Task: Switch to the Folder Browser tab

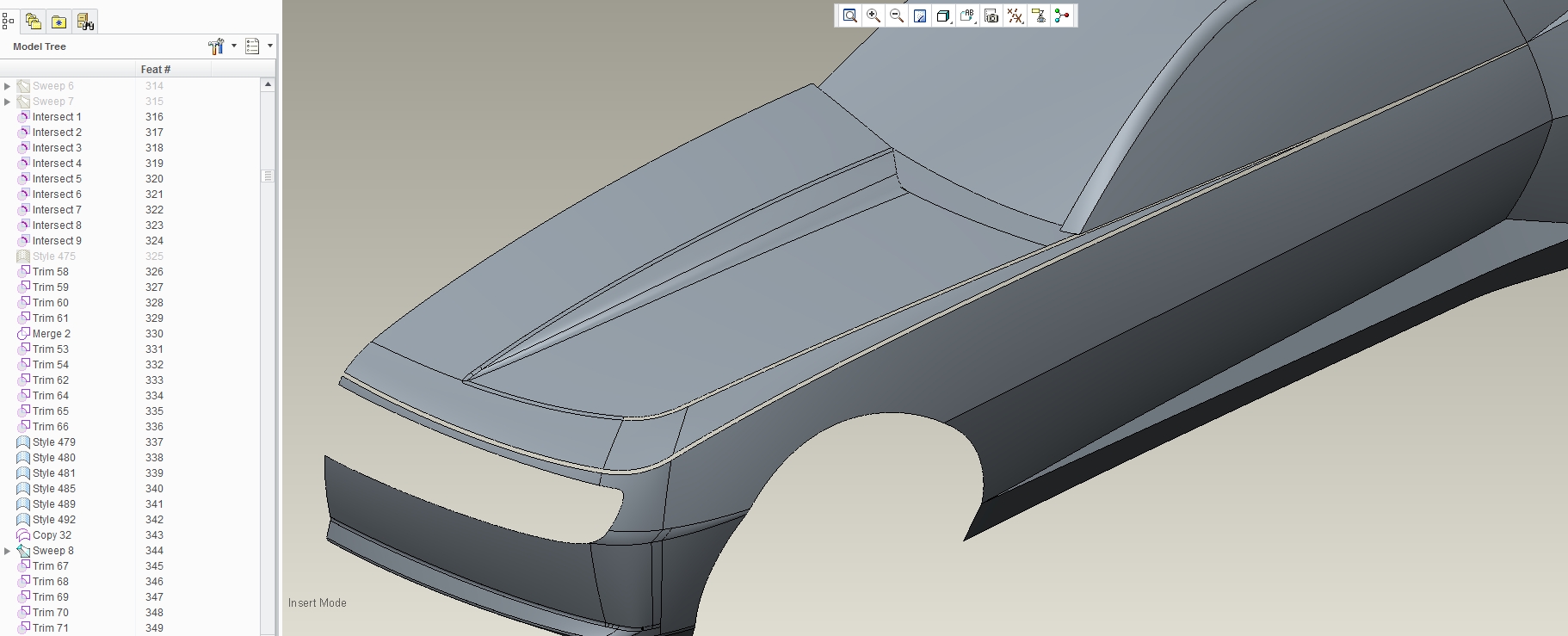Action: pyautogui.click(x=34, y=22)
